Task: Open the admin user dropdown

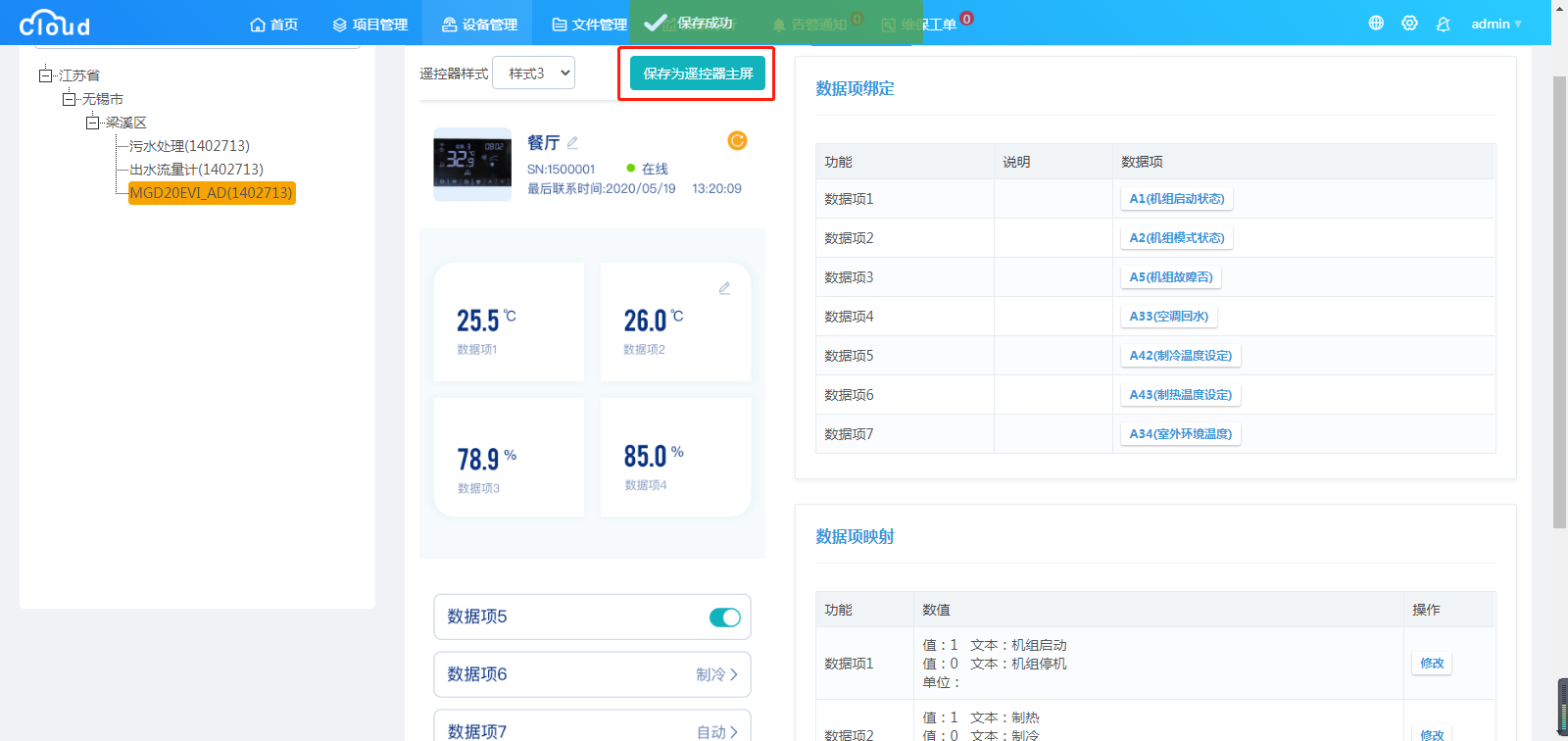Action: pyautogui.click(x=1496, y=24)
